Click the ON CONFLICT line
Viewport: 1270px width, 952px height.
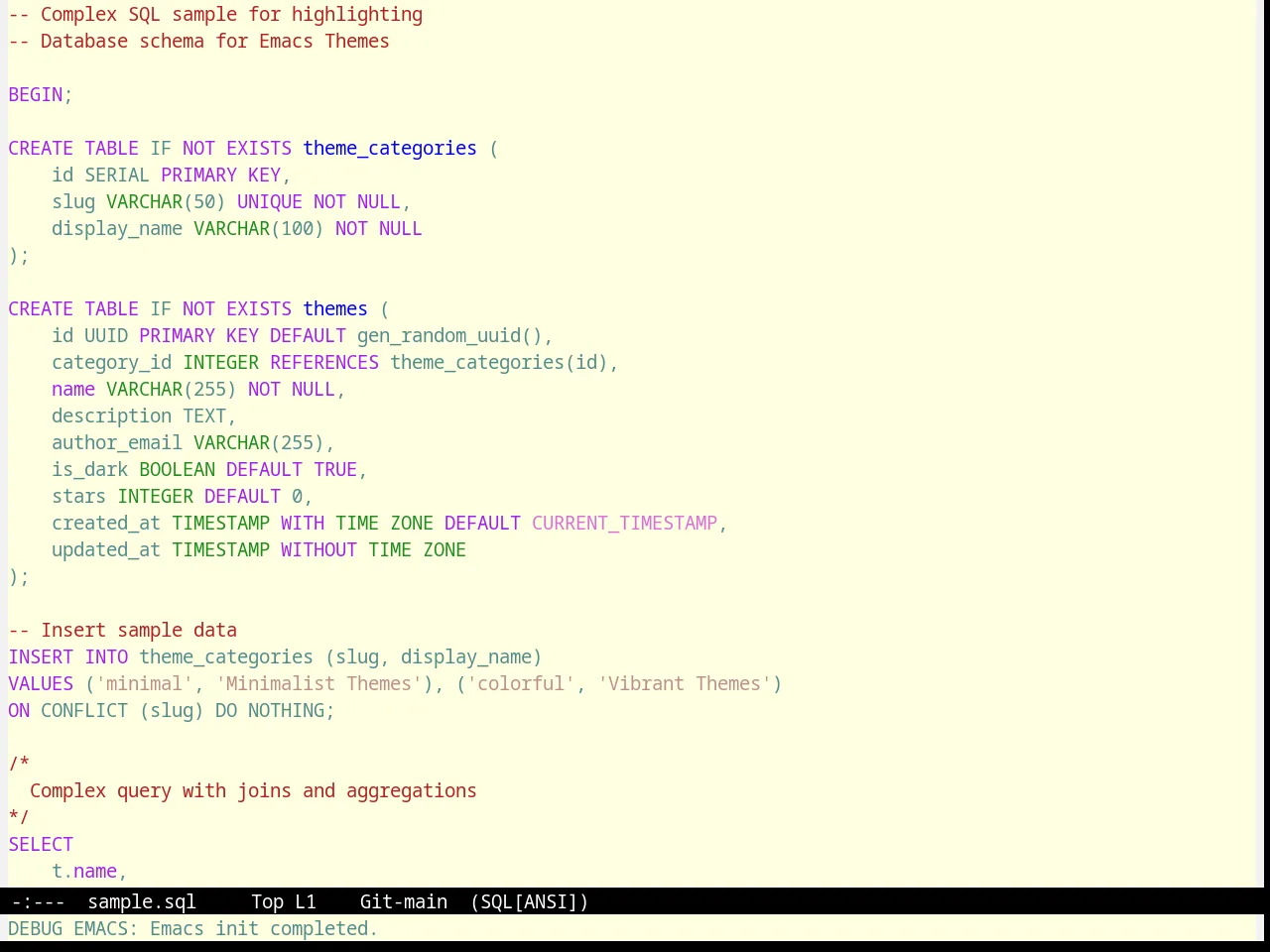[172, 710]
